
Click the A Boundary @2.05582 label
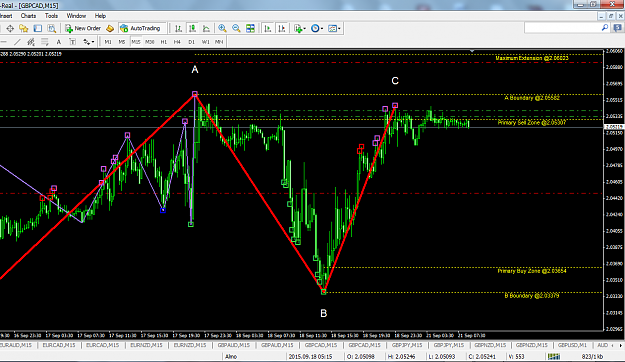click(x=532, y=98)
